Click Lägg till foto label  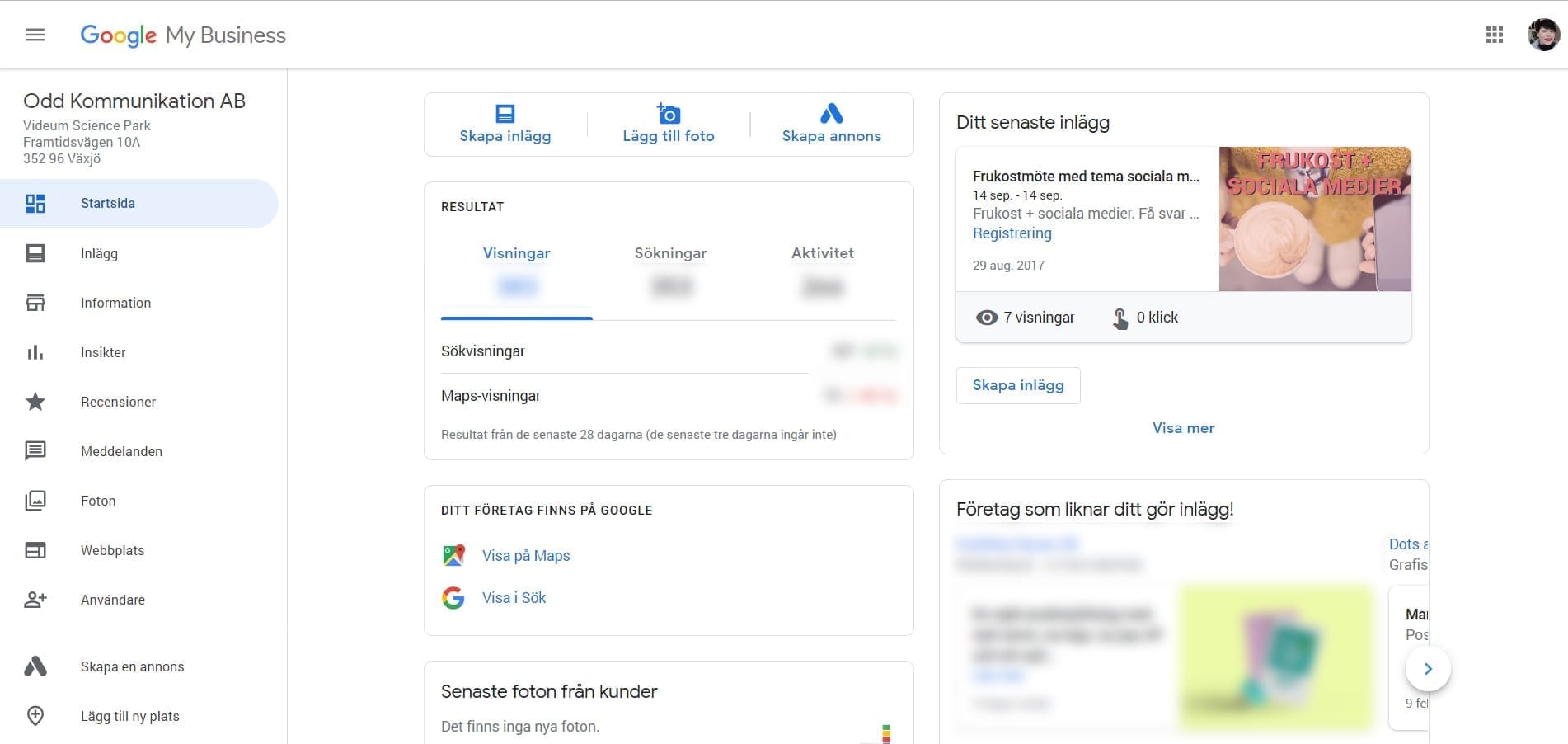[x=669, y=136]
